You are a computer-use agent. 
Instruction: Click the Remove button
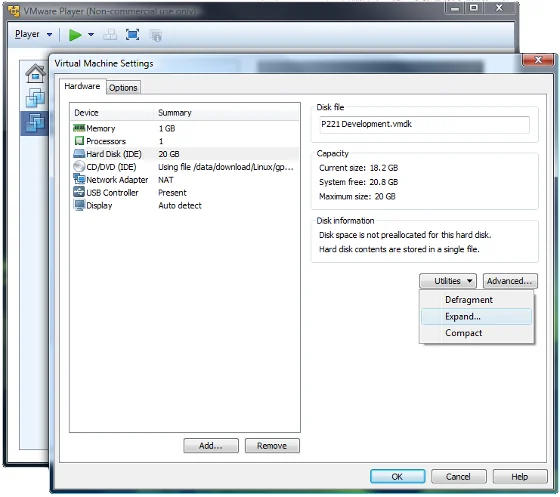[x=272, y=446]
